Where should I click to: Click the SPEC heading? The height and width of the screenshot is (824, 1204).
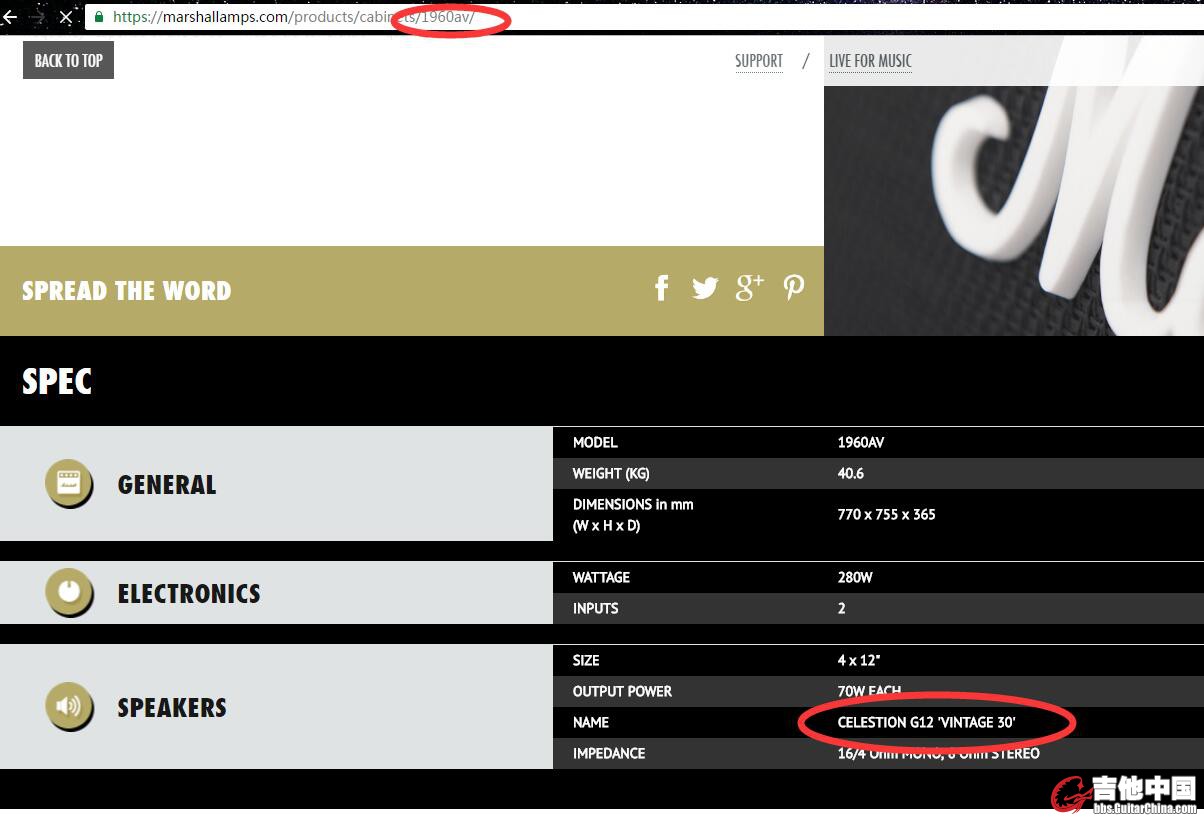click(57, 381)
